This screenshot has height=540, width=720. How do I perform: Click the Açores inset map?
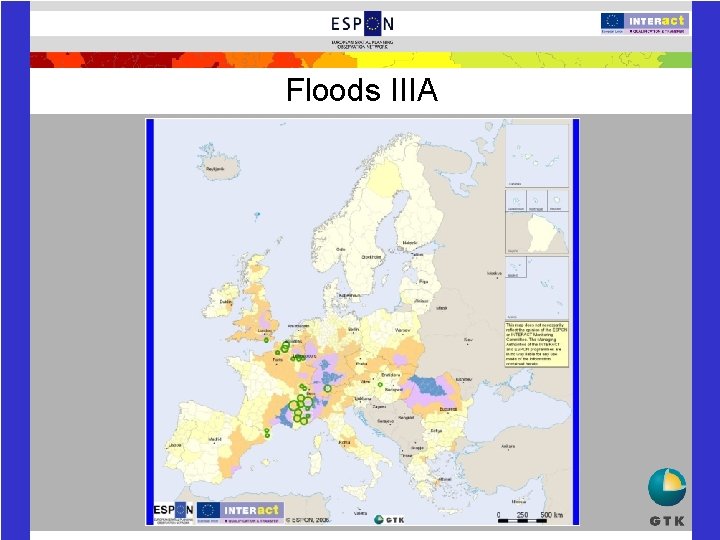coord(537,288)
